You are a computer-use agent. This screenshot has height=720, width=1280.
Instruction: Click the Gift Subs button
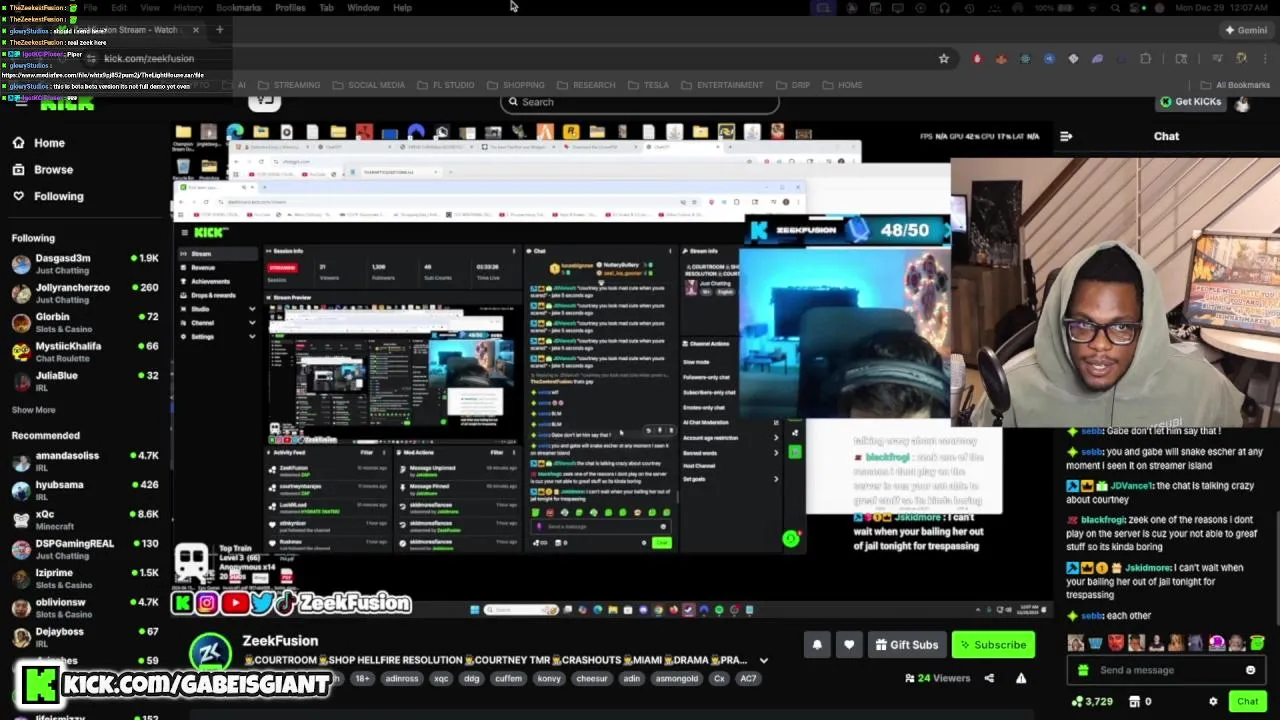905,645
